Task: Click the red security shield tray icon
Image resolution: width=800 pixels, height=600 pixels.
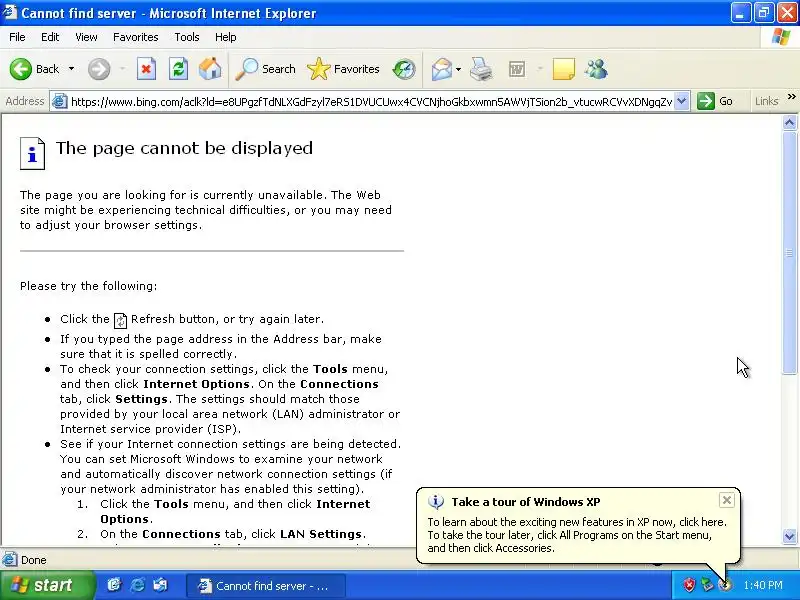Action: pos(689,585)
